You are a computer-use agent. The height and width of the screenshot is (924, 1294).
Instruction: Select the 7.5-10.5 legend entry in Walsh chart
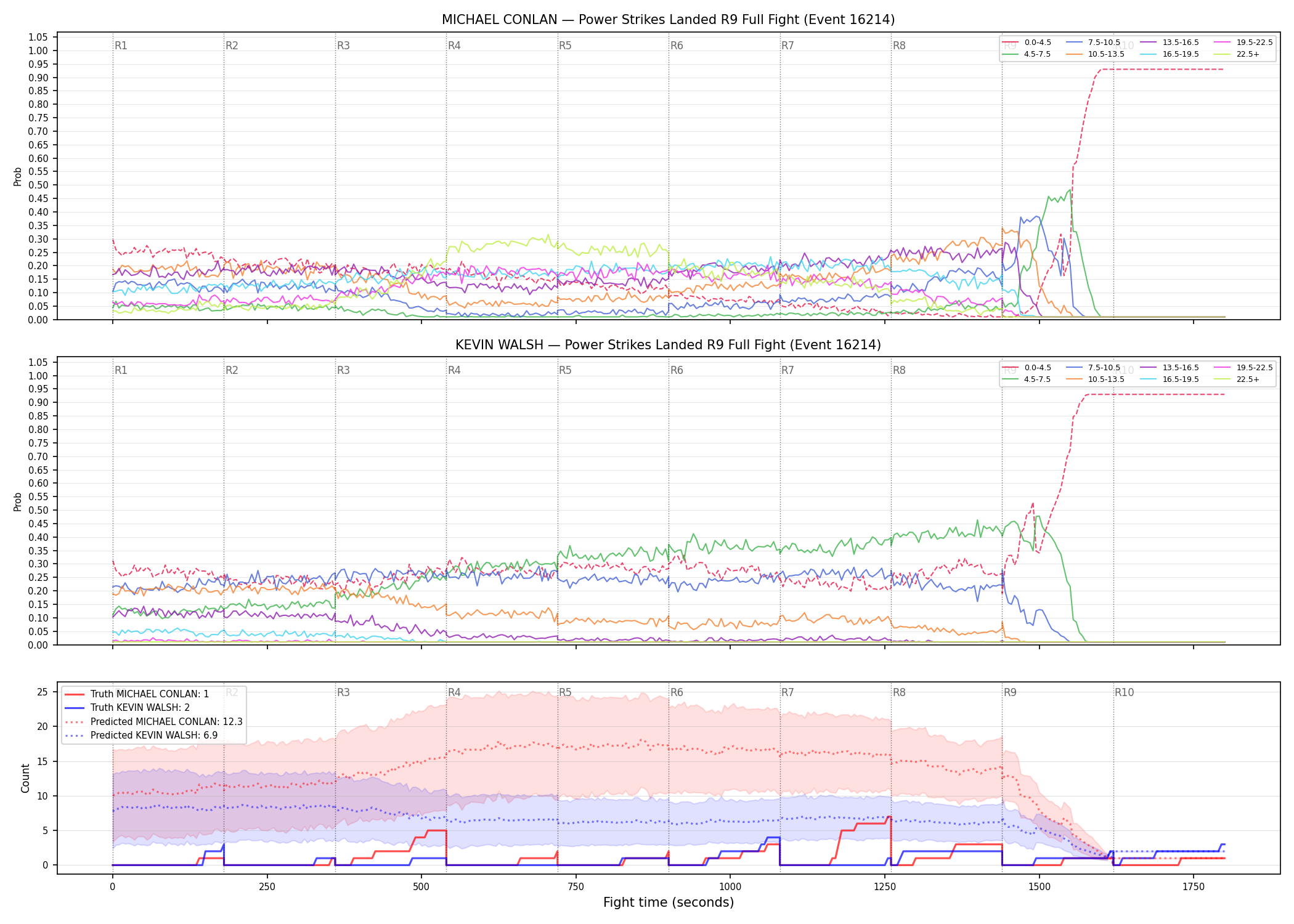point(1093,368)
